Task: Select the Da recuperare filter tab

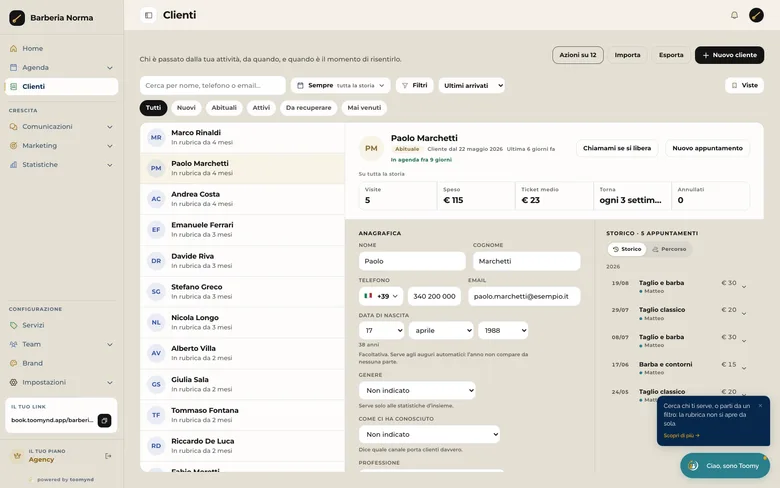Action: [x=308, y=108]
